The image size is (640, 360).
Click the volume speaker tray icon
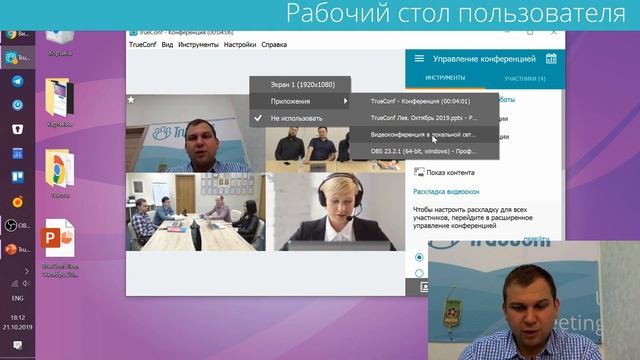[26, 283]
